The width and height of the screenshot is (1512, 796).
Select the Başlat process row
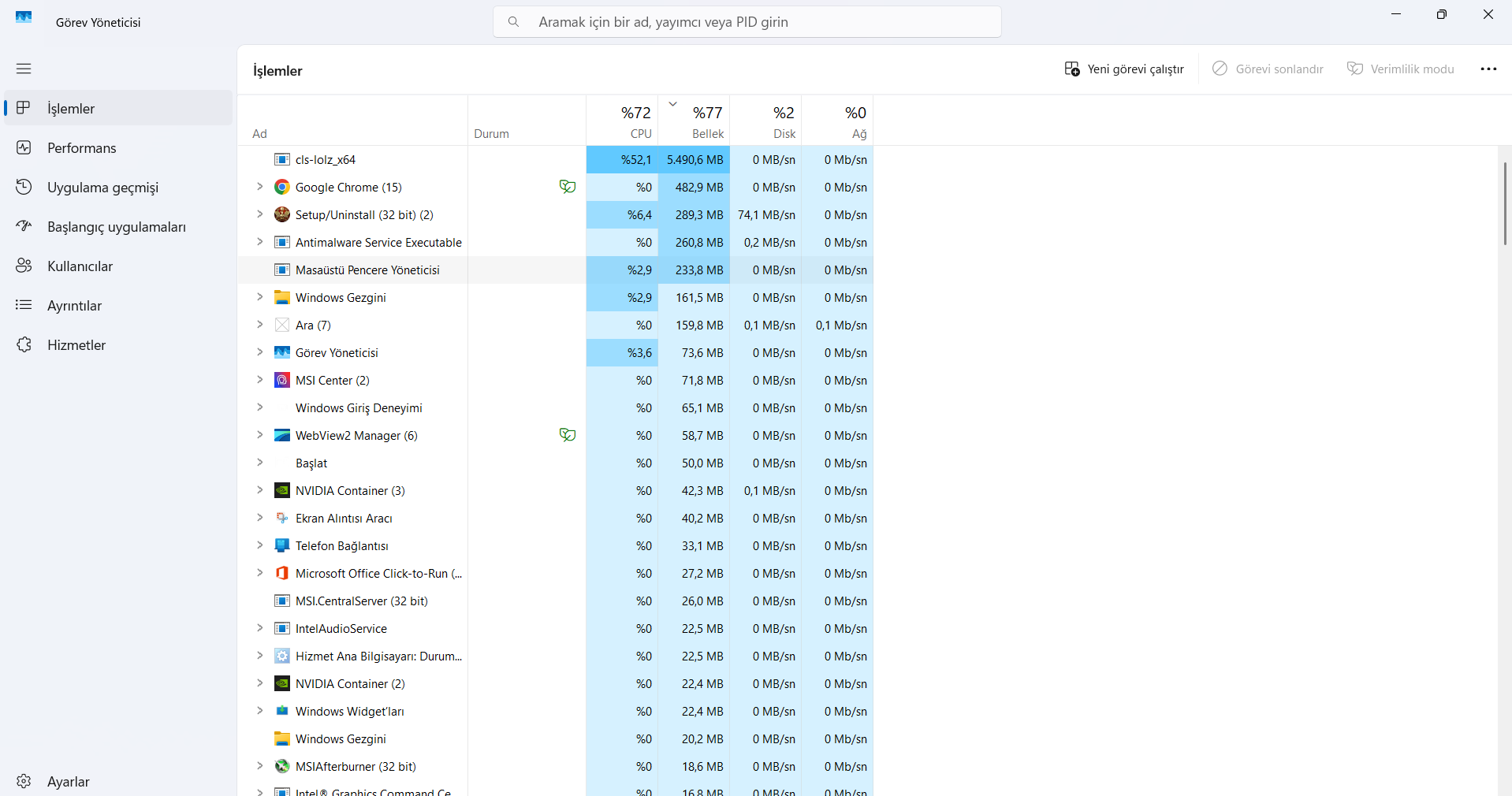click(555, 463)
